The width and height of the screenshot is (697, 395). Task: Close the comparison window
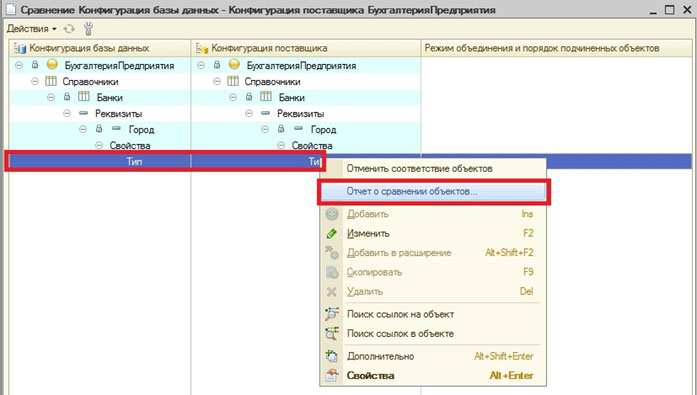[687, 9]
